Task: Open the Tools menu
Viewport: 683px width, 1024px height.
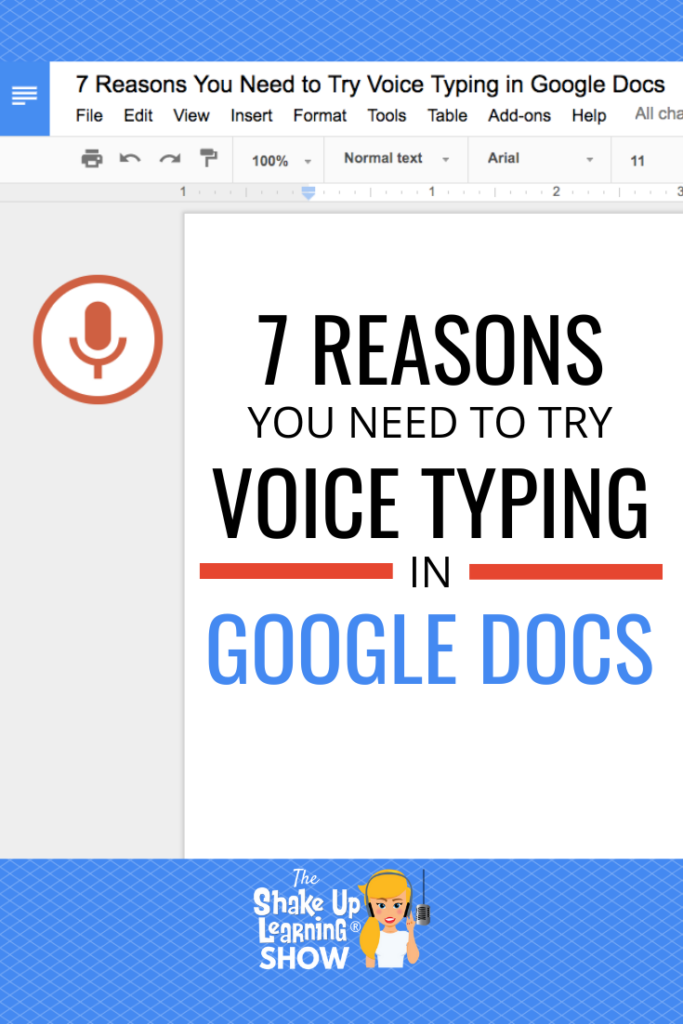Action: [386, 116]
